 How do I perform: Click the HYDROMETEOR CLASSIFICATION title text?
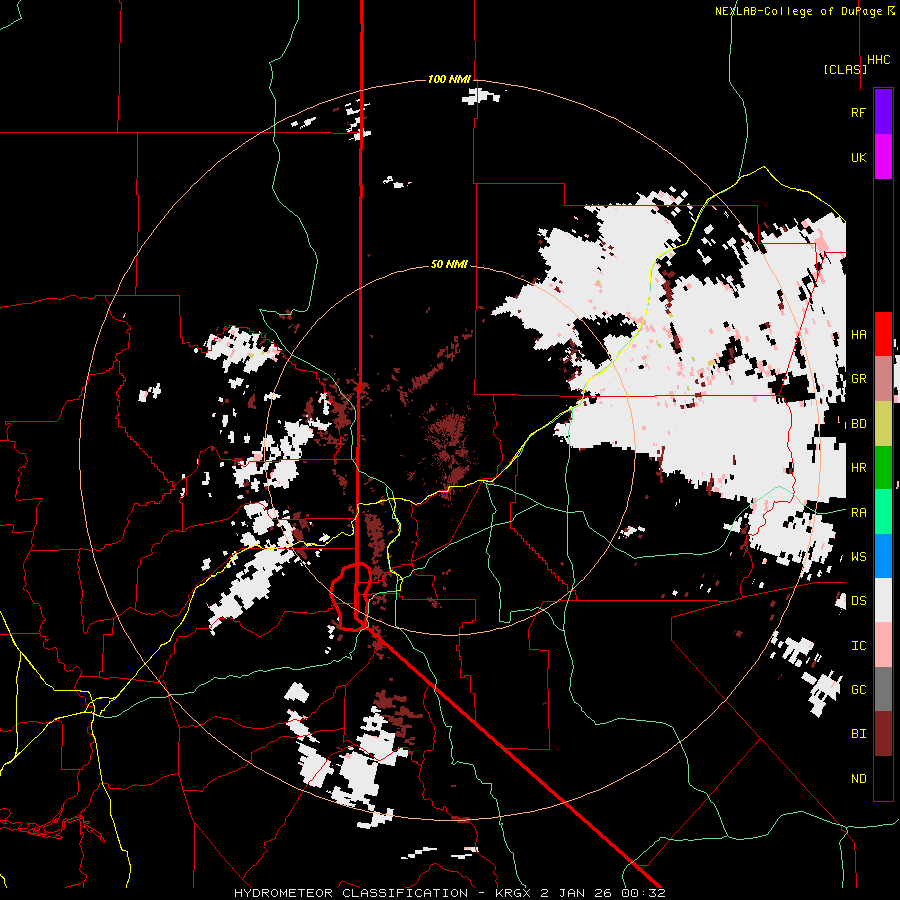351,893
